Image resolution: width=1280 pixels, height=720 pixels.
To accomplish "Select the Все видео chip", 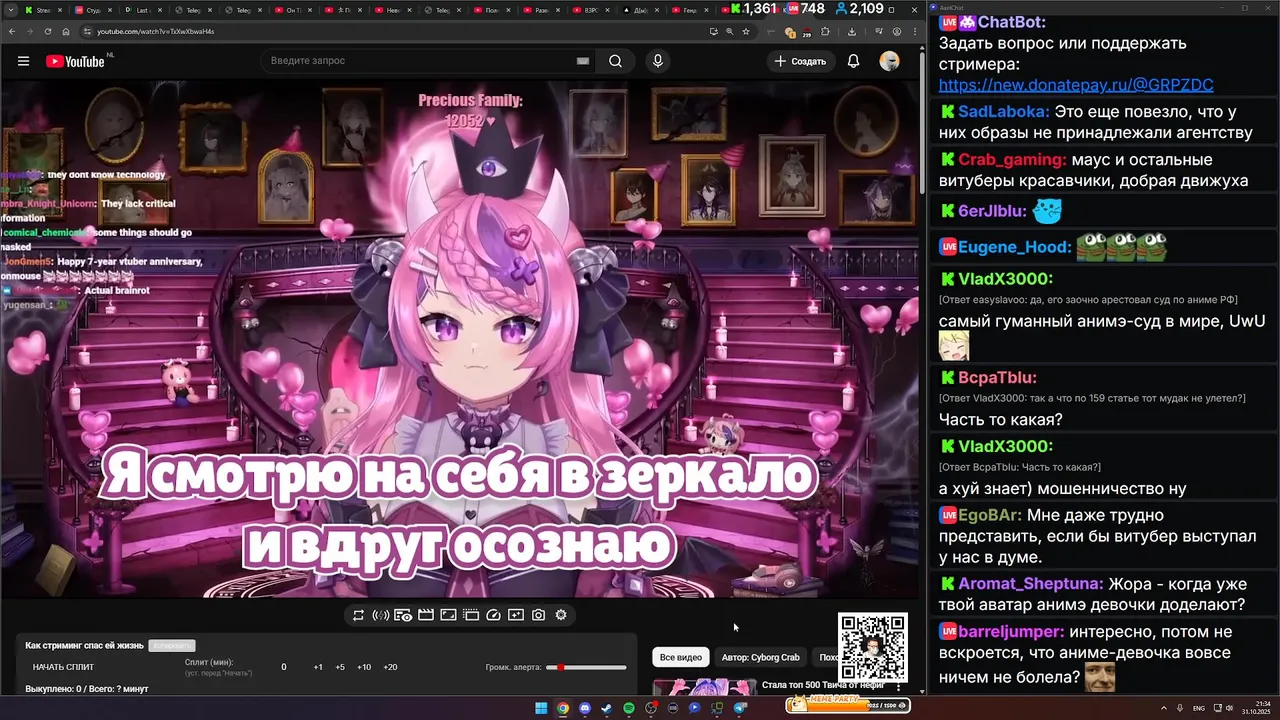I will click(x=681, y=657).
